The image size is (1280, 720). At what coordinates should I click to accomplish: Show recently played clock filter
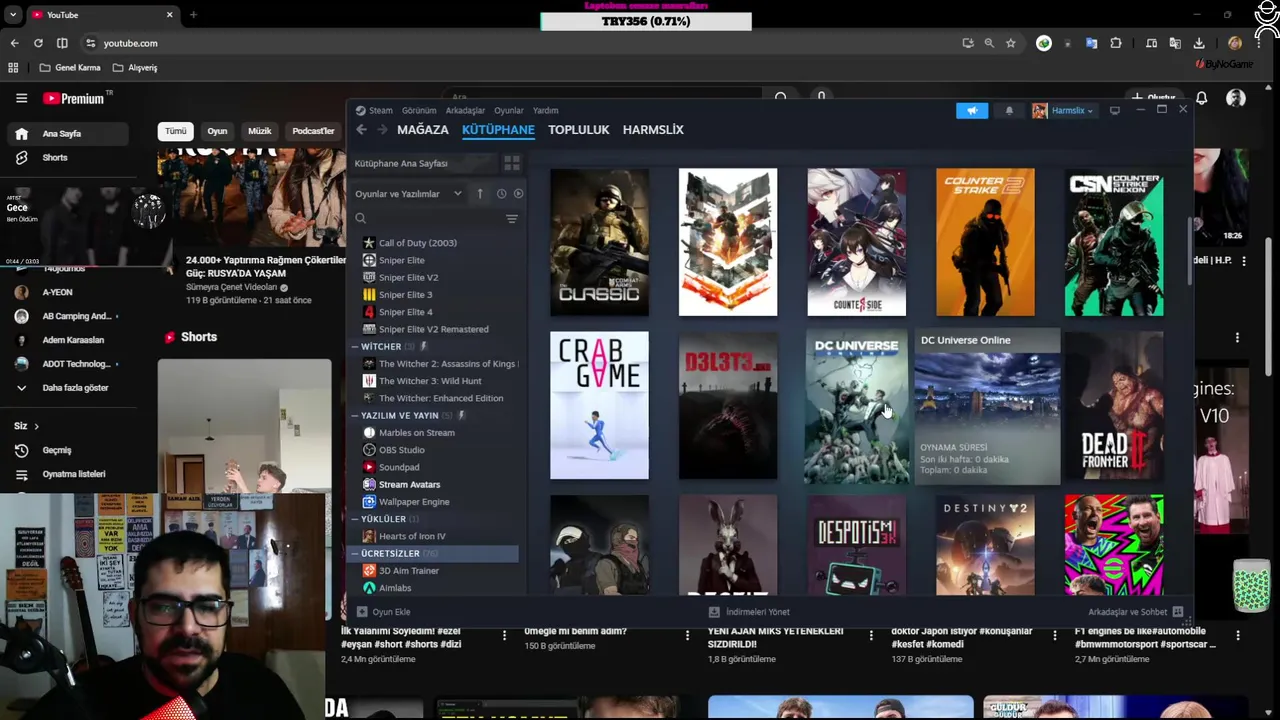pyautogui.click(x=501, y=193)
